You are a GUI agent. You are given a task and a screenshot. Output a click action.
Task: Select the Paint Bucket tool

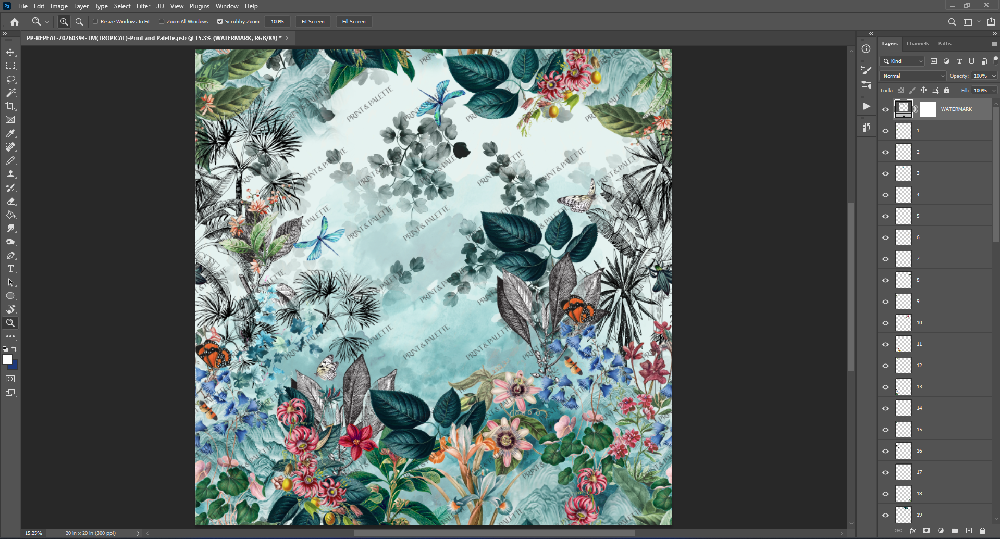(x=10, y=215)
